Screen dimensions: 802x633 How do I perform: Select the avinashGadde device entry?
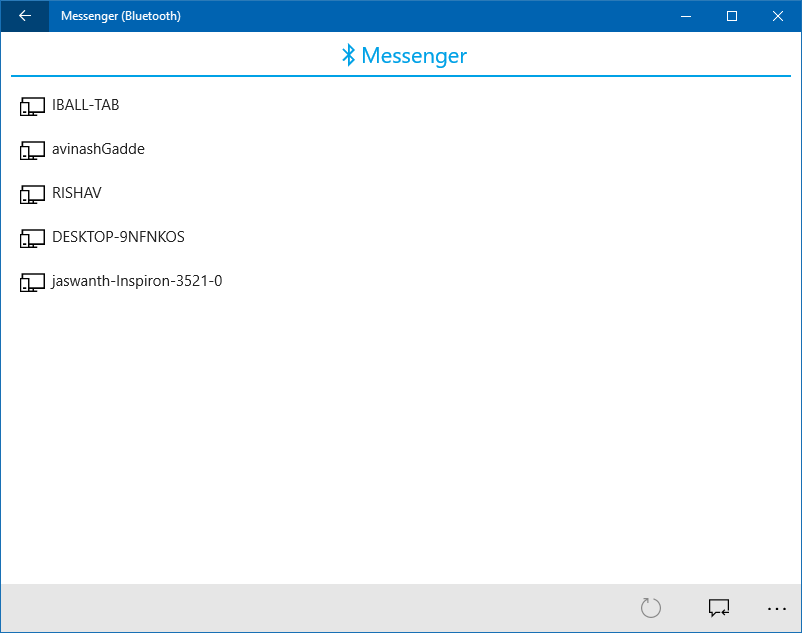point(97,149)
